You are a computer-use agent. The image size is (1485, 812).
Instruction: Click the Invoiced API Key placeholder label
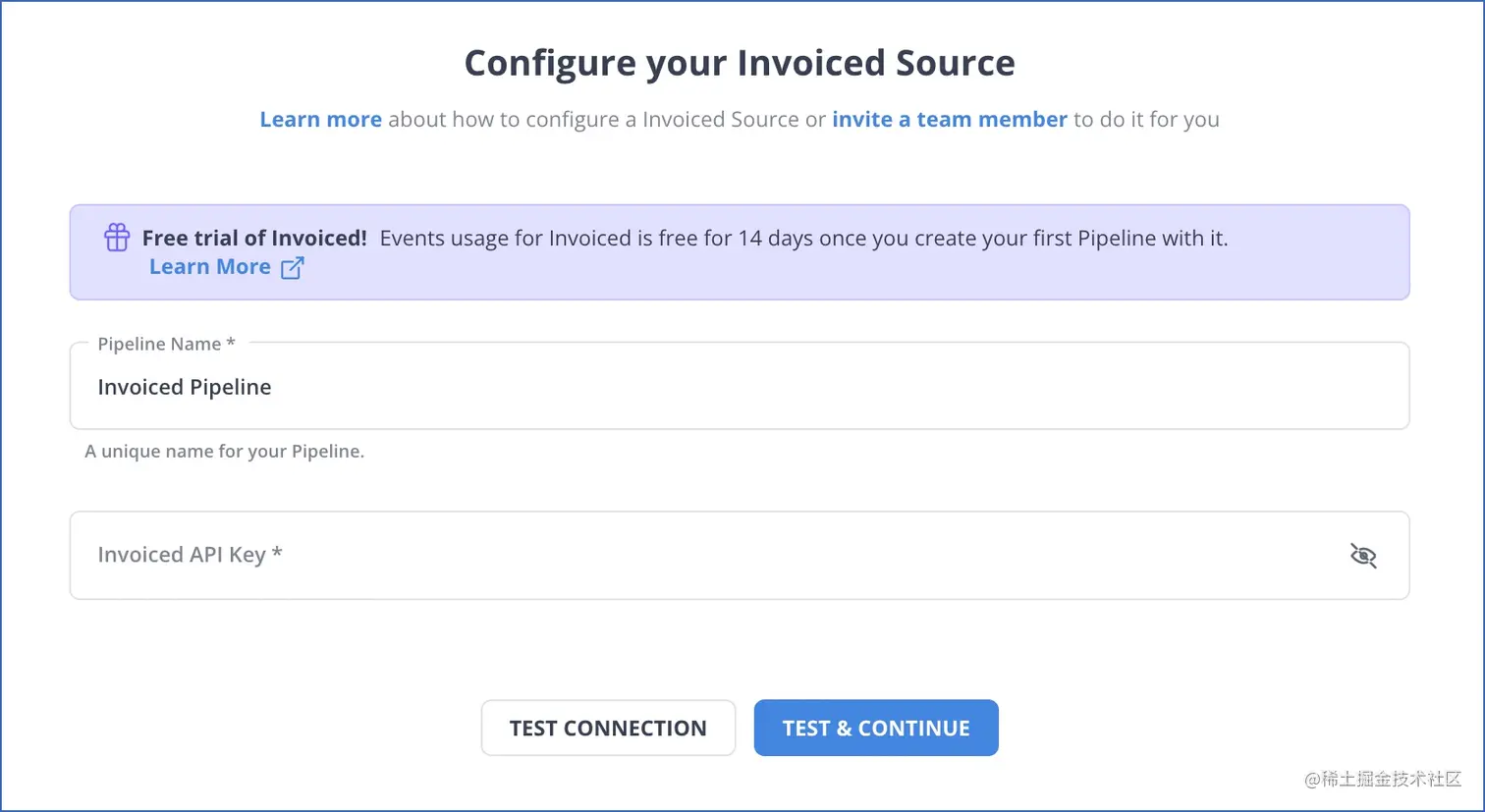tap(189, 555)
